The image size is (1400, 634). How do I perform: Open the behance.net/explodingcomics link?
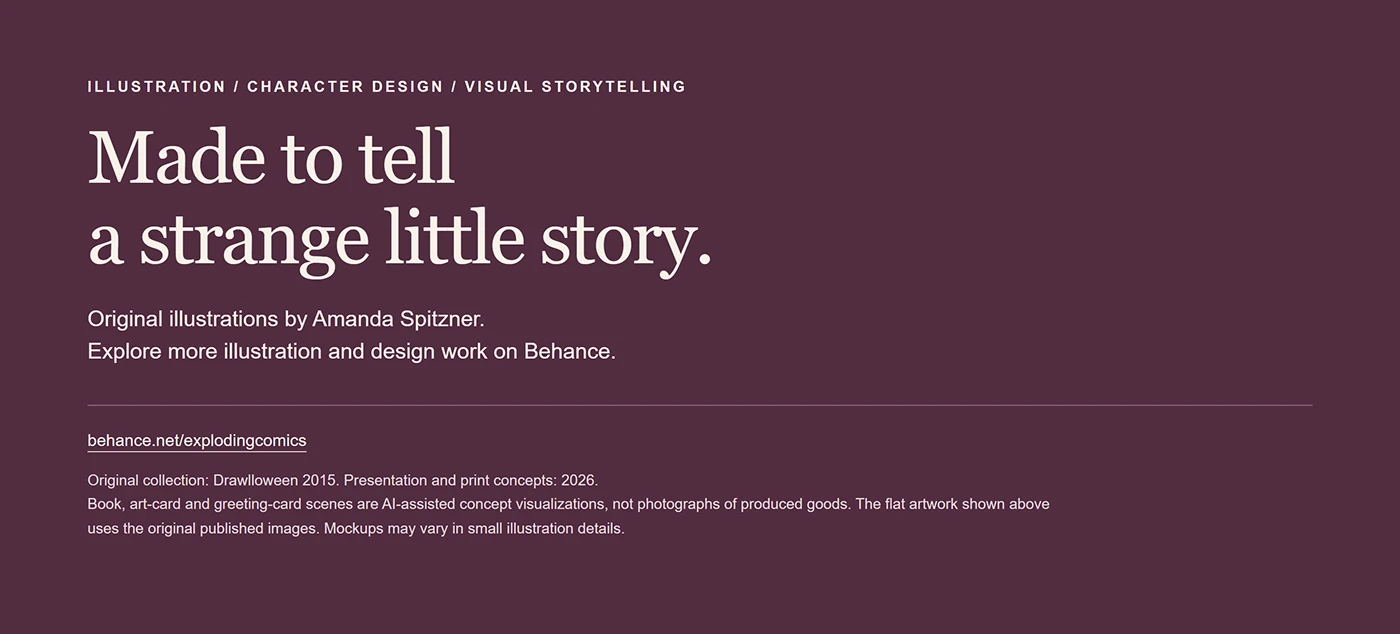click(x=197, y=440)
